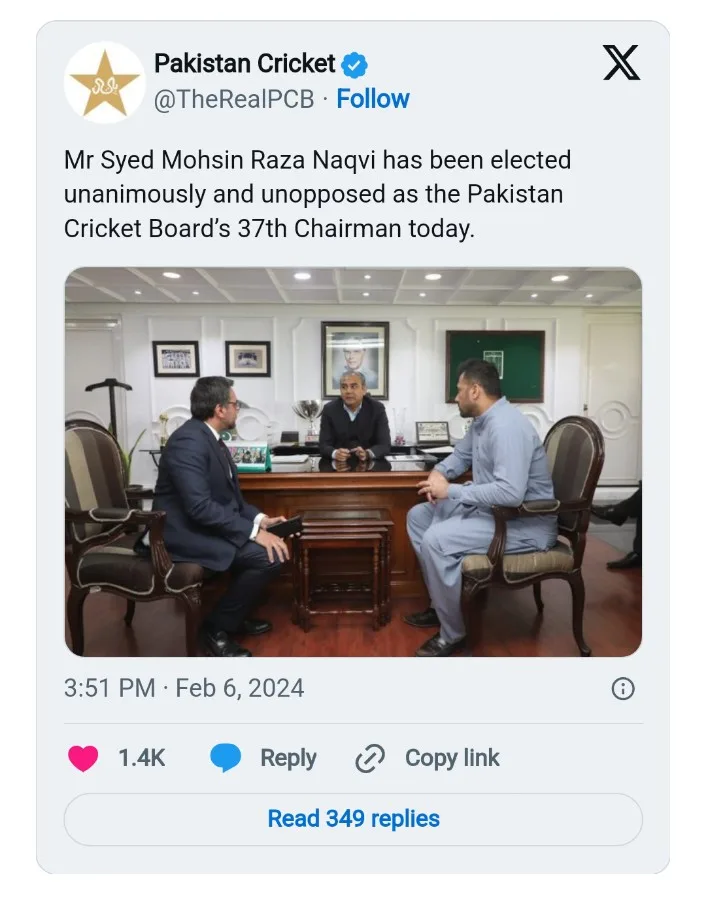
Task: Like the post with the heart icon
Action: pos(83,758)
